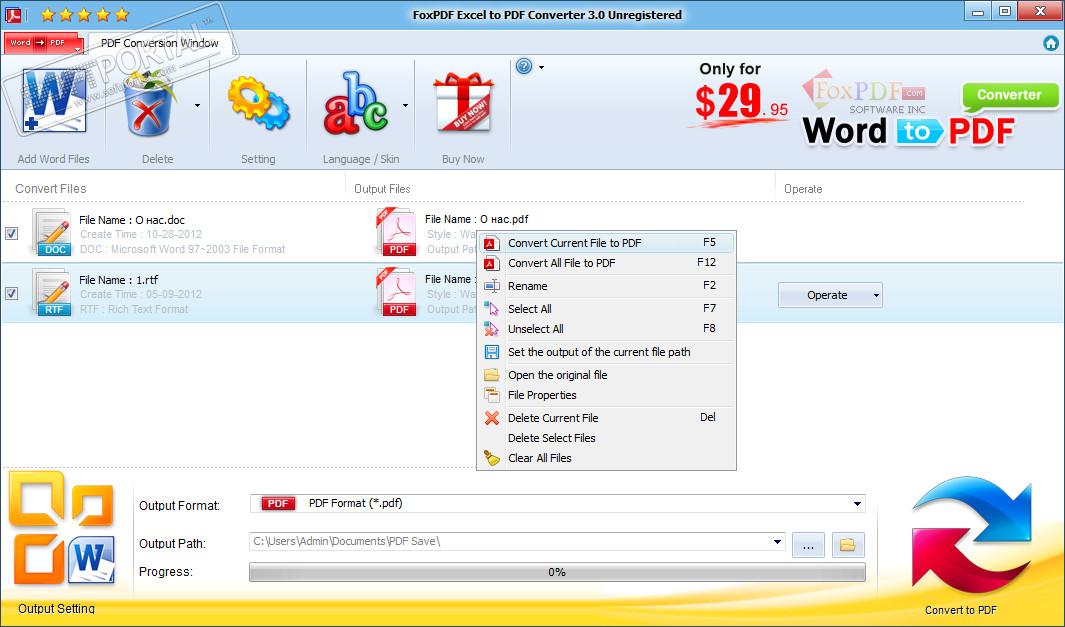Uncheck the checkbox for 1.rtf
1065x627 pixels.
point(12,293)
